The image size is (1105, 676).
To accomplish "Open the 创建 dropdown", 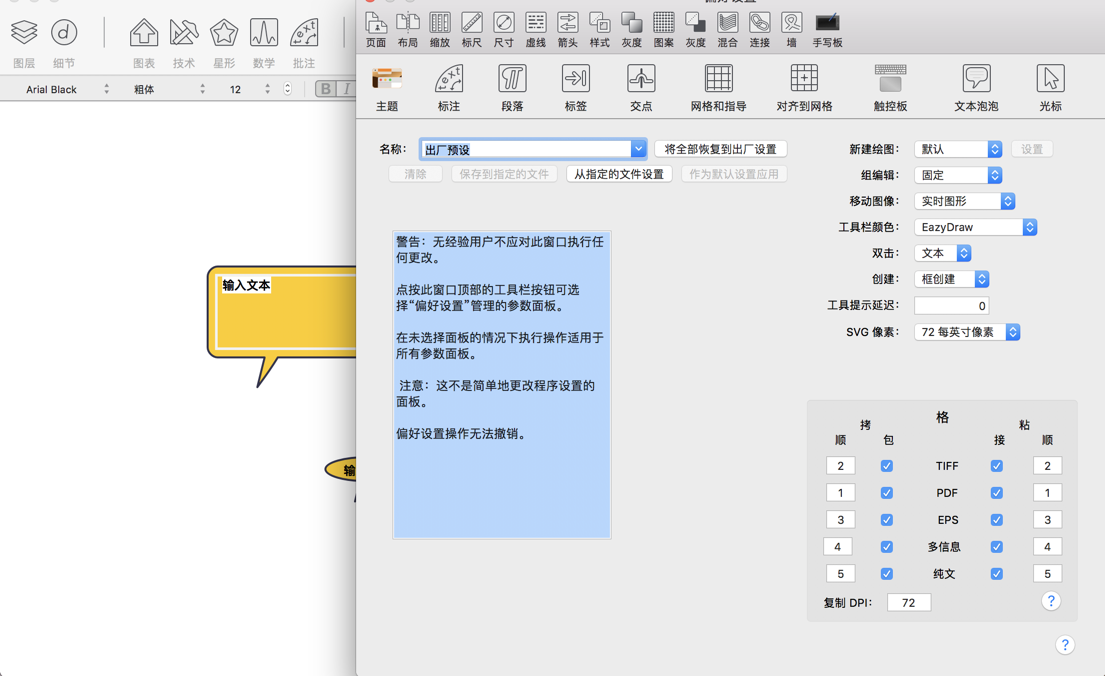I will click(951, 279).
